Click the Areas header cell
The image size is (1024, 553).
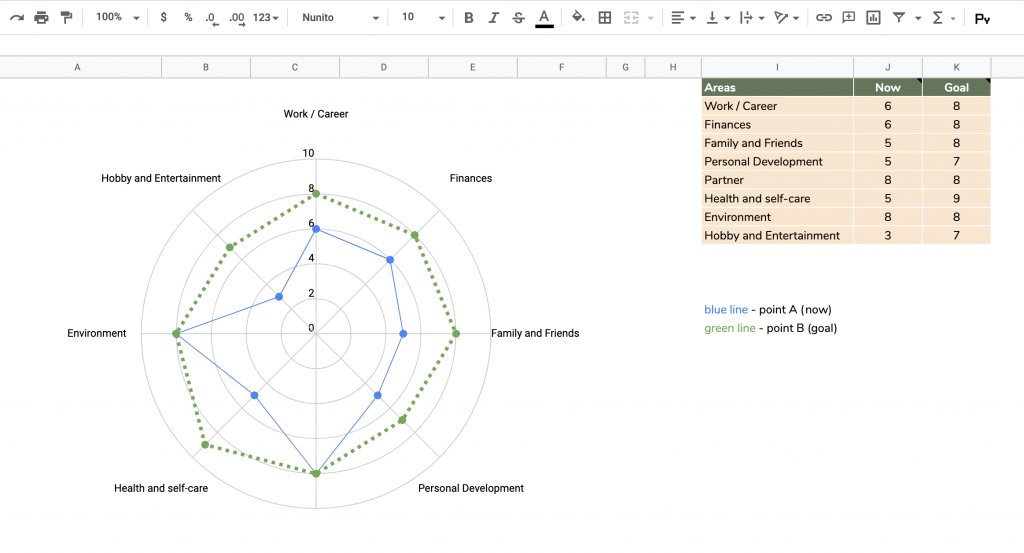pos(777,87)
